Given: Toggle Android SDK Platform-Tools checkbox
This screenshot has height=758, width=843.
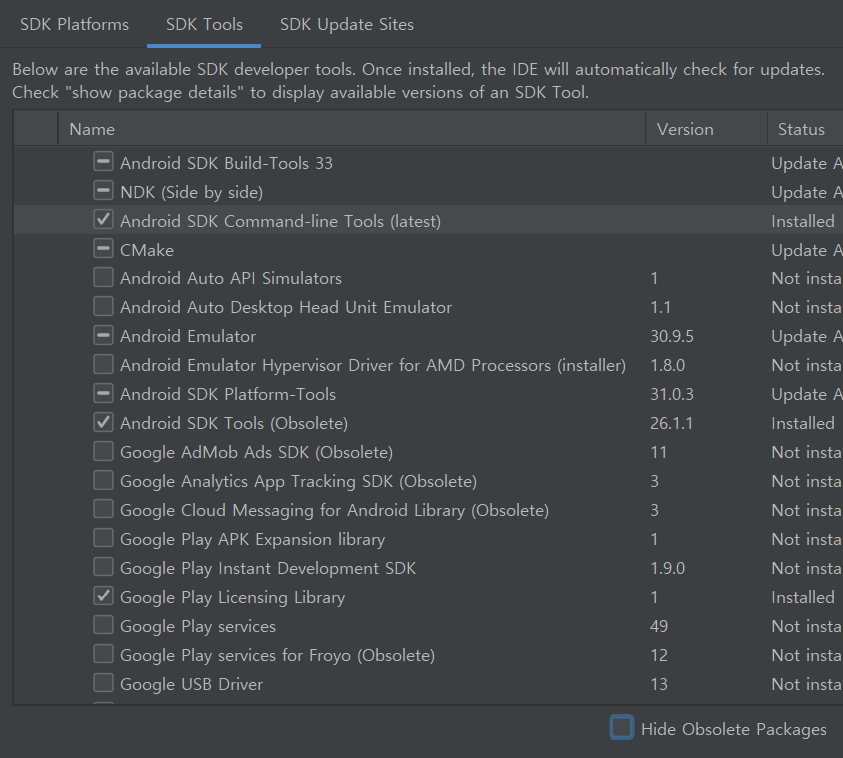Looking at the screenshot, I should (x=103, y=394).
